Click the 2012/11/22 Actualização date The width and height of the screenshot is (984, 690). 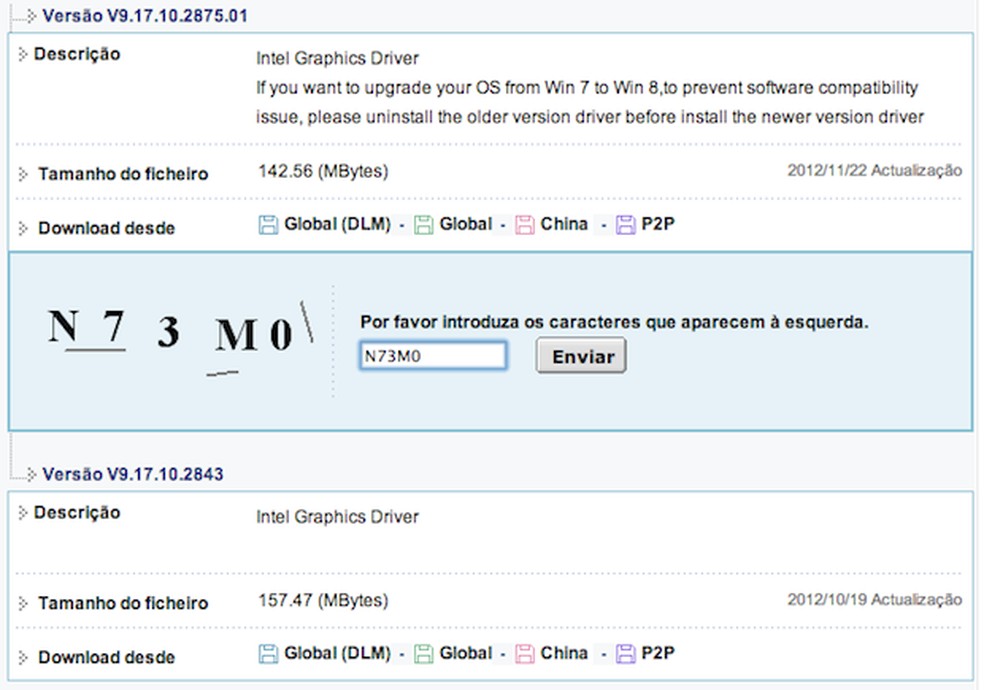(x=874, y=170)
